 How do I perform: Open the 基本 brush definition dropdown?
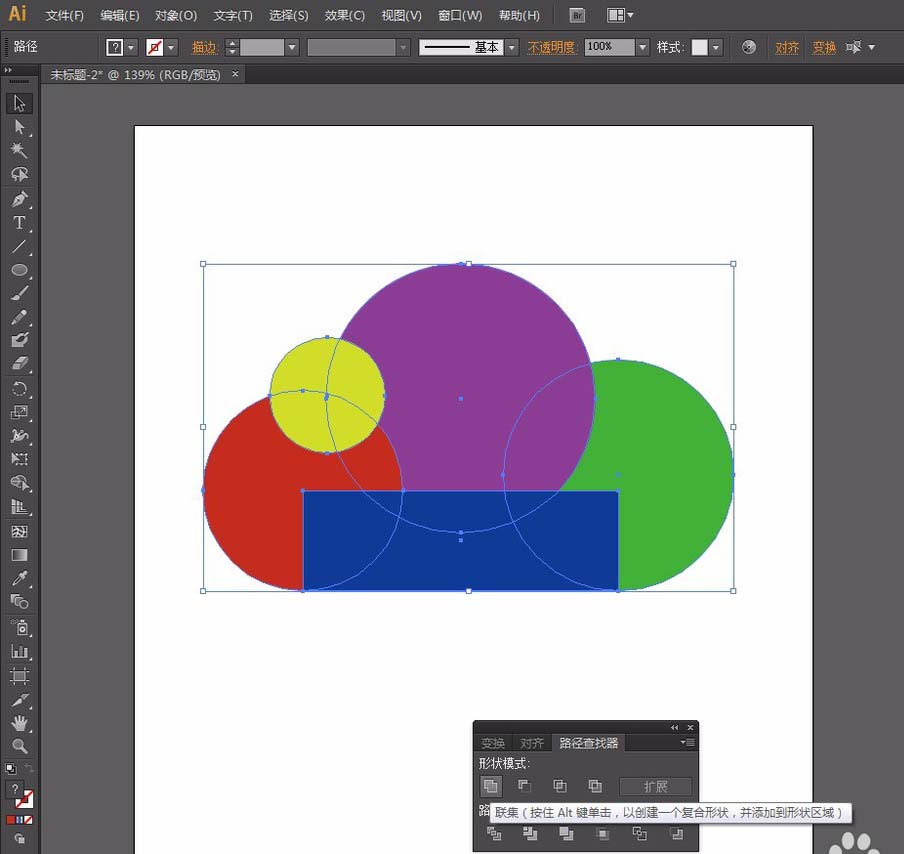click(x=512, y=47)
